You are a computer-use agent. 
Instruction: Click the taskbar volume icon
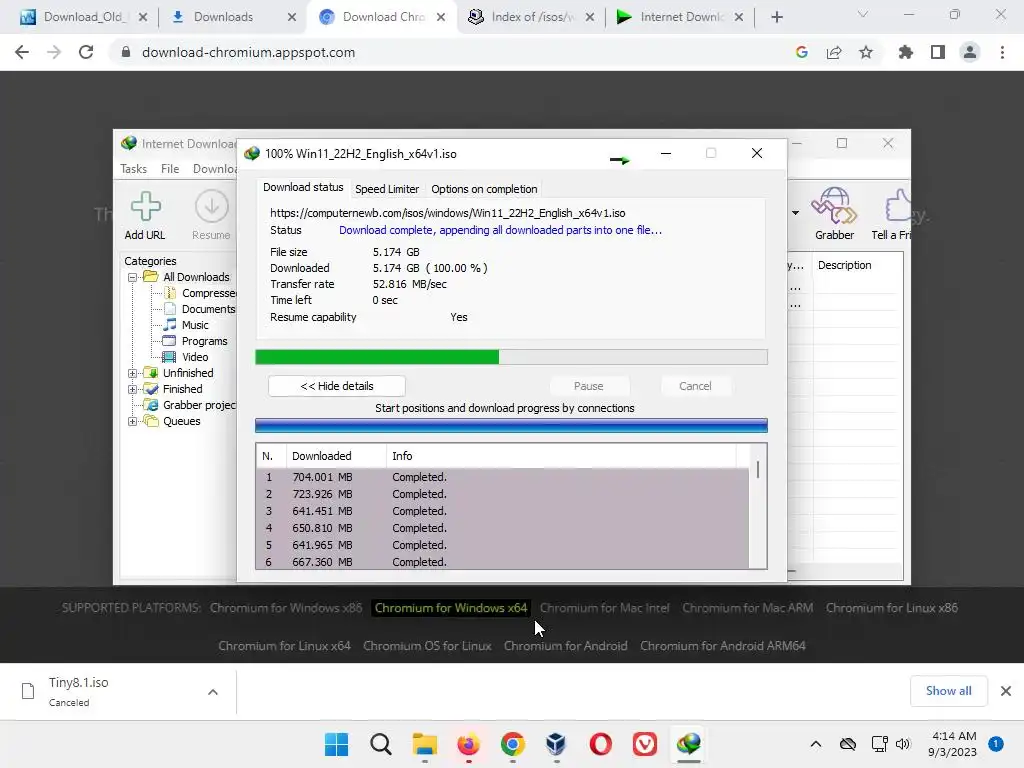point(903,744)
